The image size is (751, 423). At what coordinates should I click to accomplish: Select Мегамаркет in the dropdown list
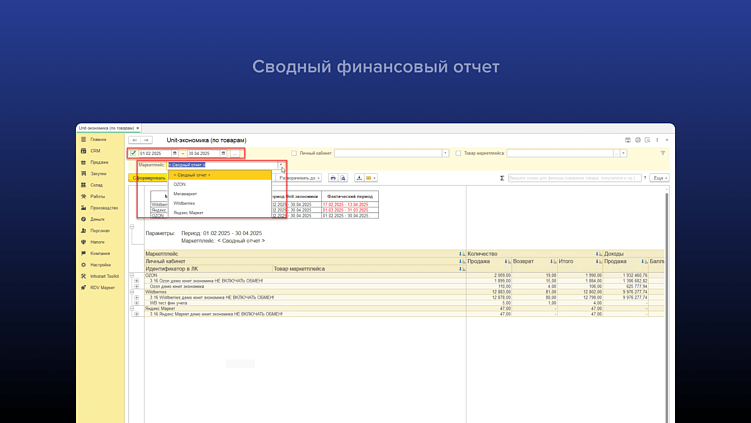tap(220, 194)
